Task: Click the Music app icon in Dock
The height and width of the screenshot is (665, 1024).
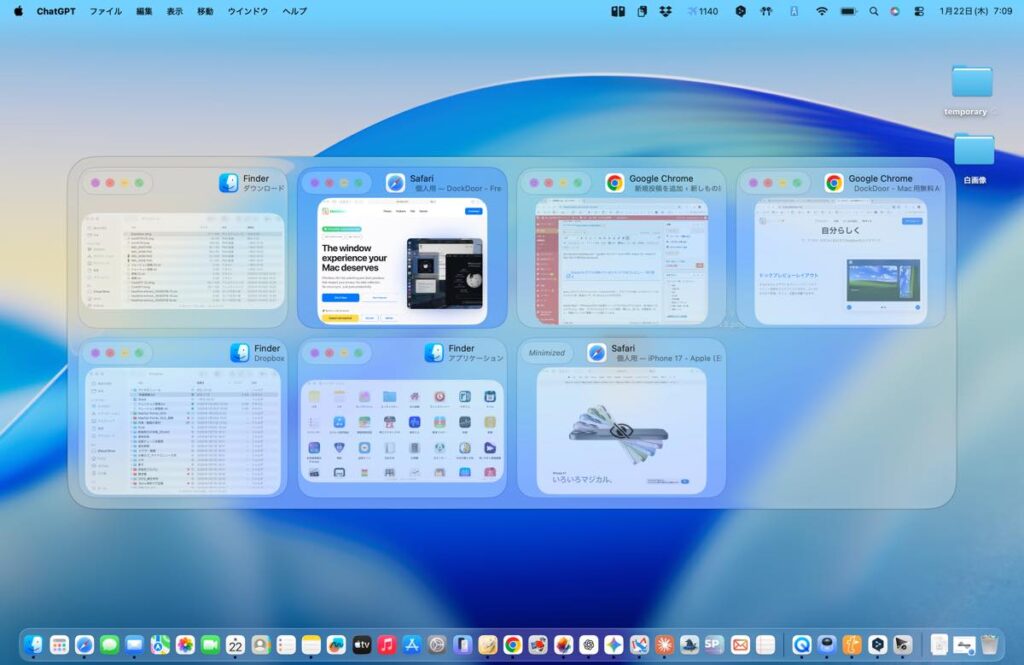Action: [387, 645]
